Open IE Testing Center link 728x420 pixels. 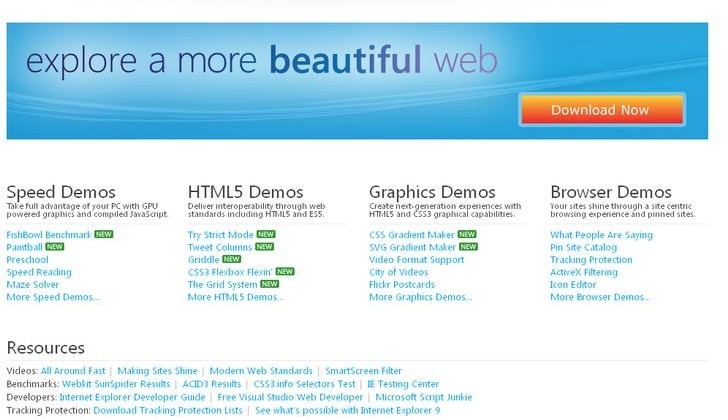[x=403, y=384]
